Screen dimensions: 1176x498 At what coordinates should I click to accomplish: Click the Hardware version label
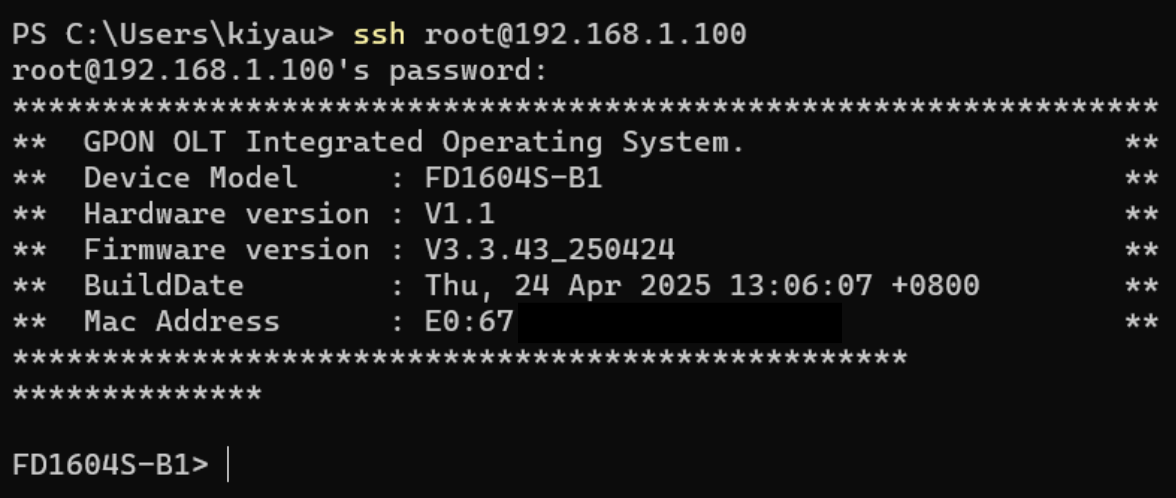[226, 214]
